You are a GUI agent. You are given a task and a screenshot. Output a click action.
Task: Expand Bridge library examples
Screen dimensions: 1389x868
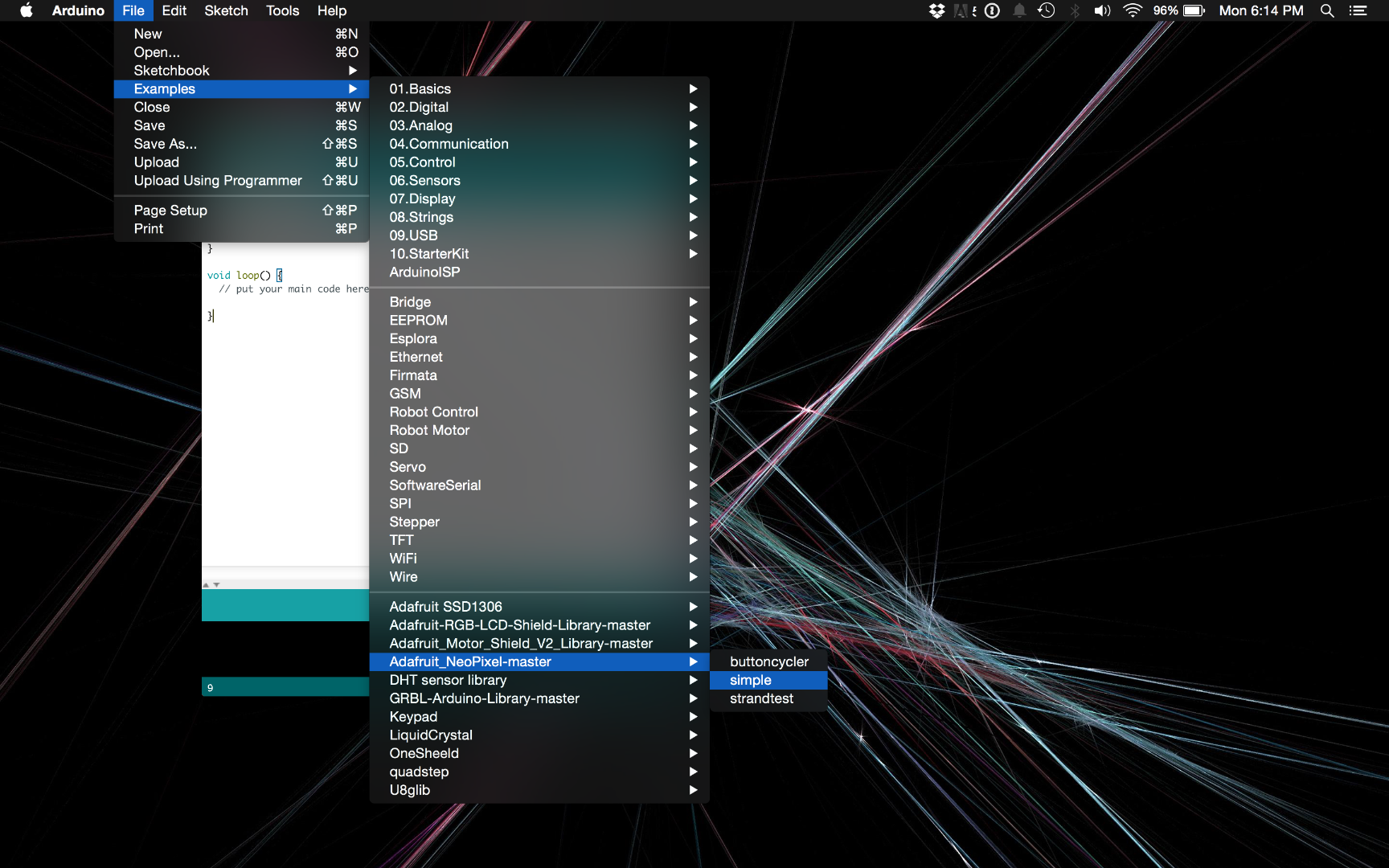[539, 302]
